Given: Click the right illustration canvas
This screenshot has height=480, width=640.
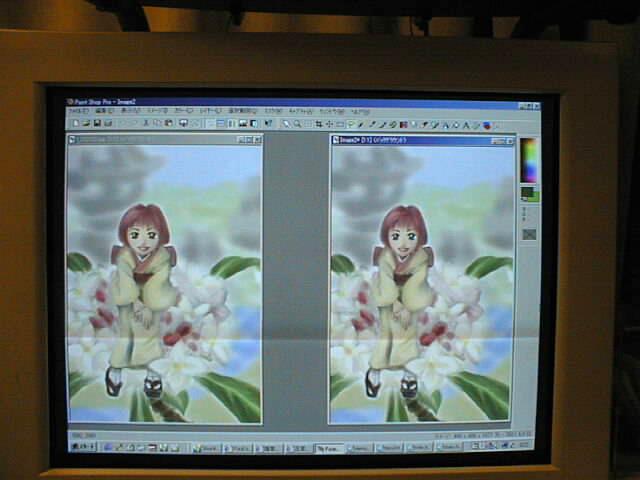Looking at the screenshot, I should point(422,284).
